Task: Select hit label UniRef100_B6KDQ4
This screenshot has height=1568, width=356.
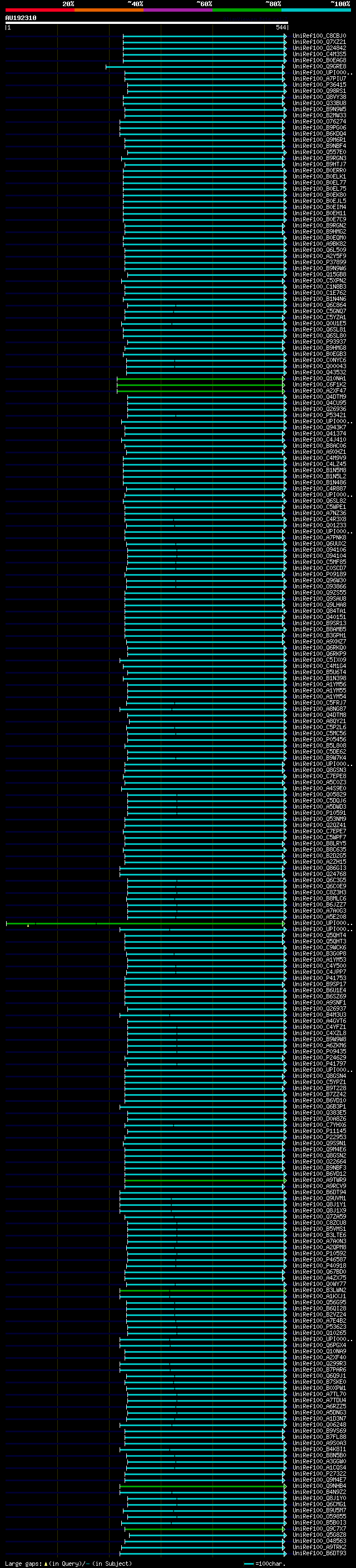Action: coord(319,133)
